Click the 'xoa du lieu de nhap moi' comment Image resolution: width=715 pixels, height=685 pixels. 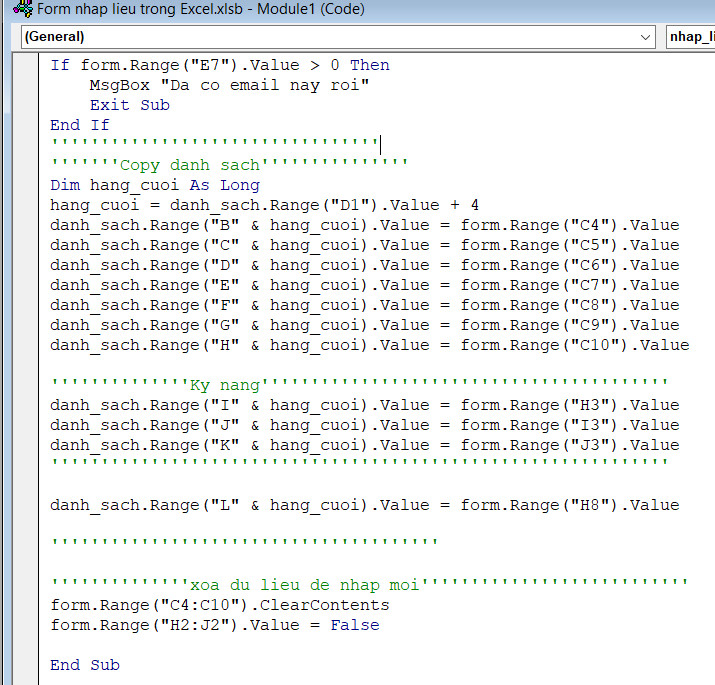[369, 585]
